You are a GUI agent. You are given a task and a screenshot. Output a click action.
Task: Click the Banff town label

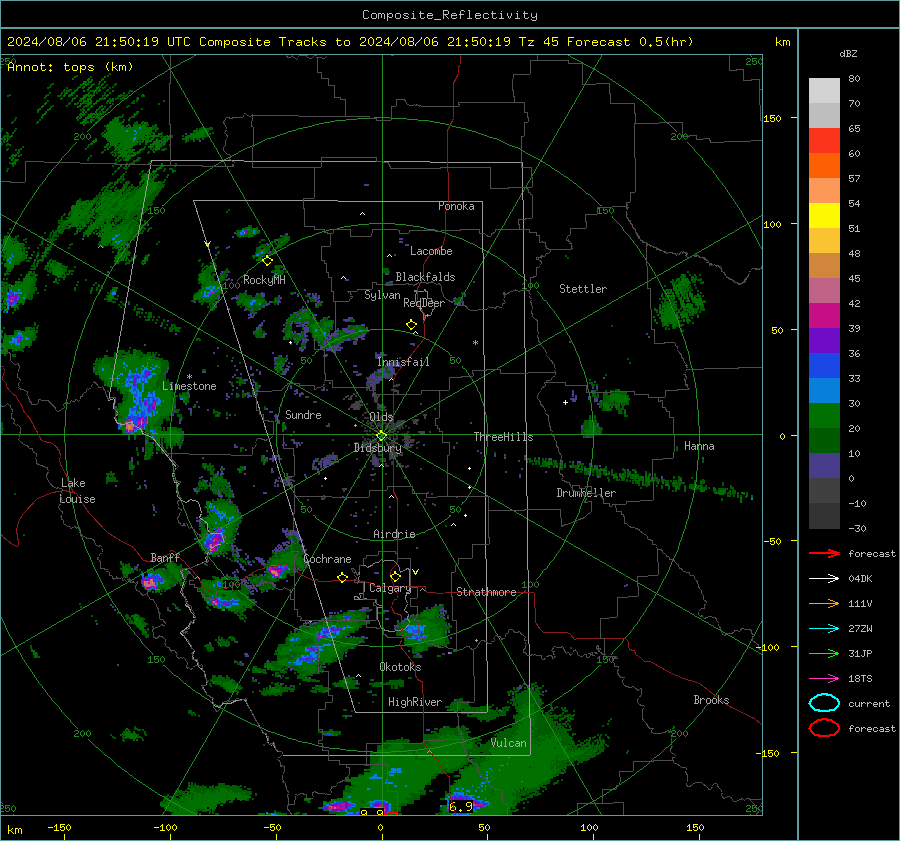click(165, 558)
